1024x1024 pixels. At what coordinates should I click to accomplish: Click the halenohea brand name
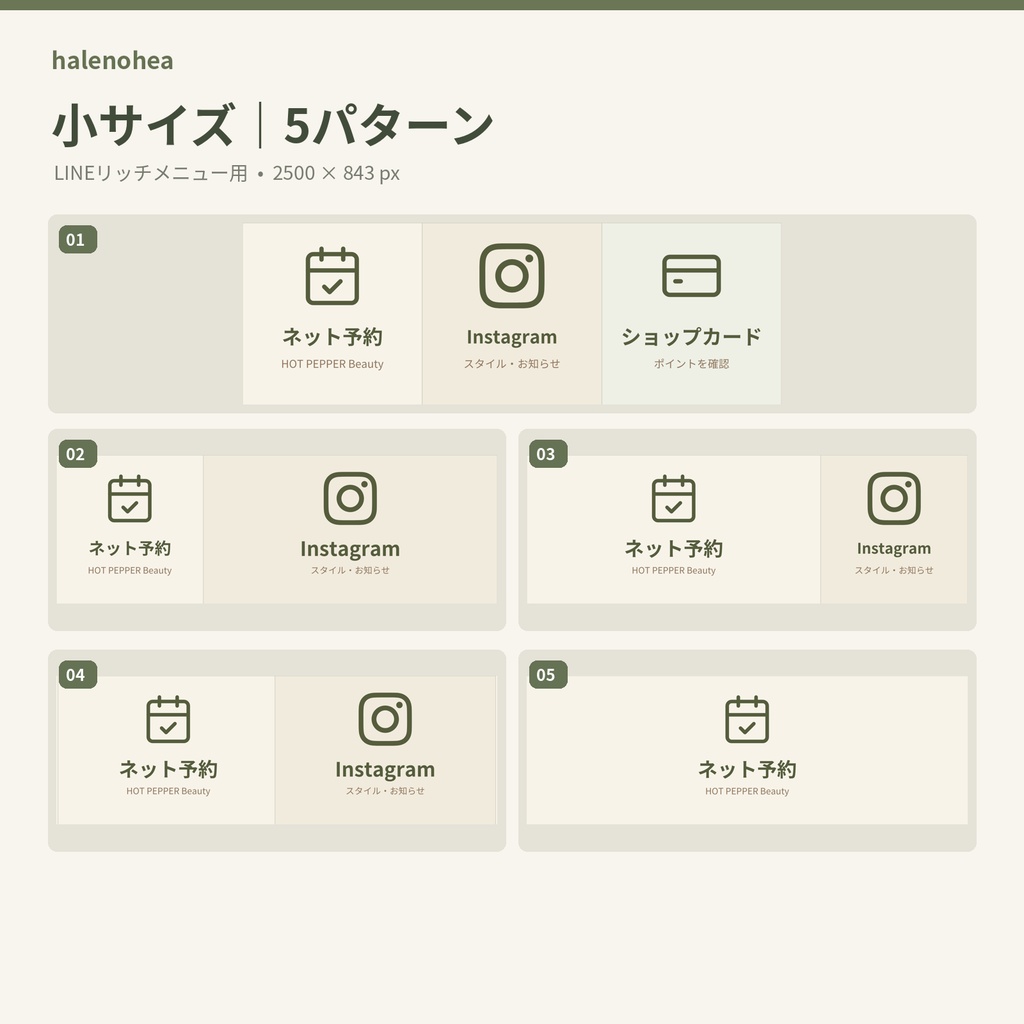tap(112, 61)
